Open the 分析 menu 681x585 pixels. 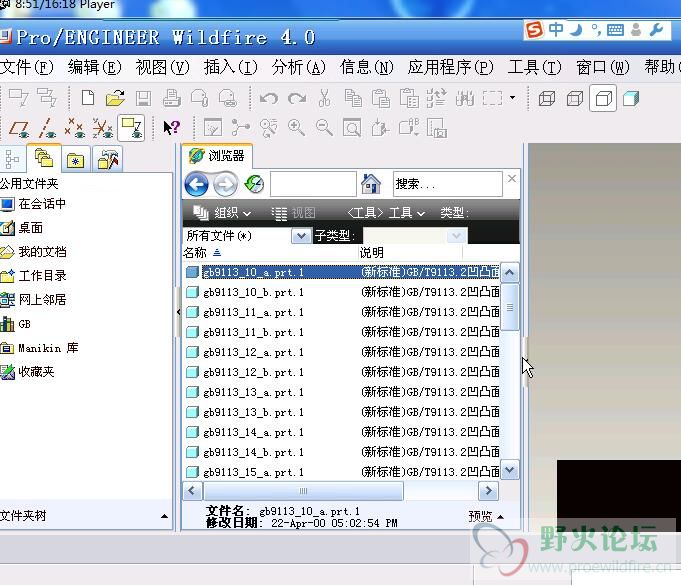tap(298, 67)
